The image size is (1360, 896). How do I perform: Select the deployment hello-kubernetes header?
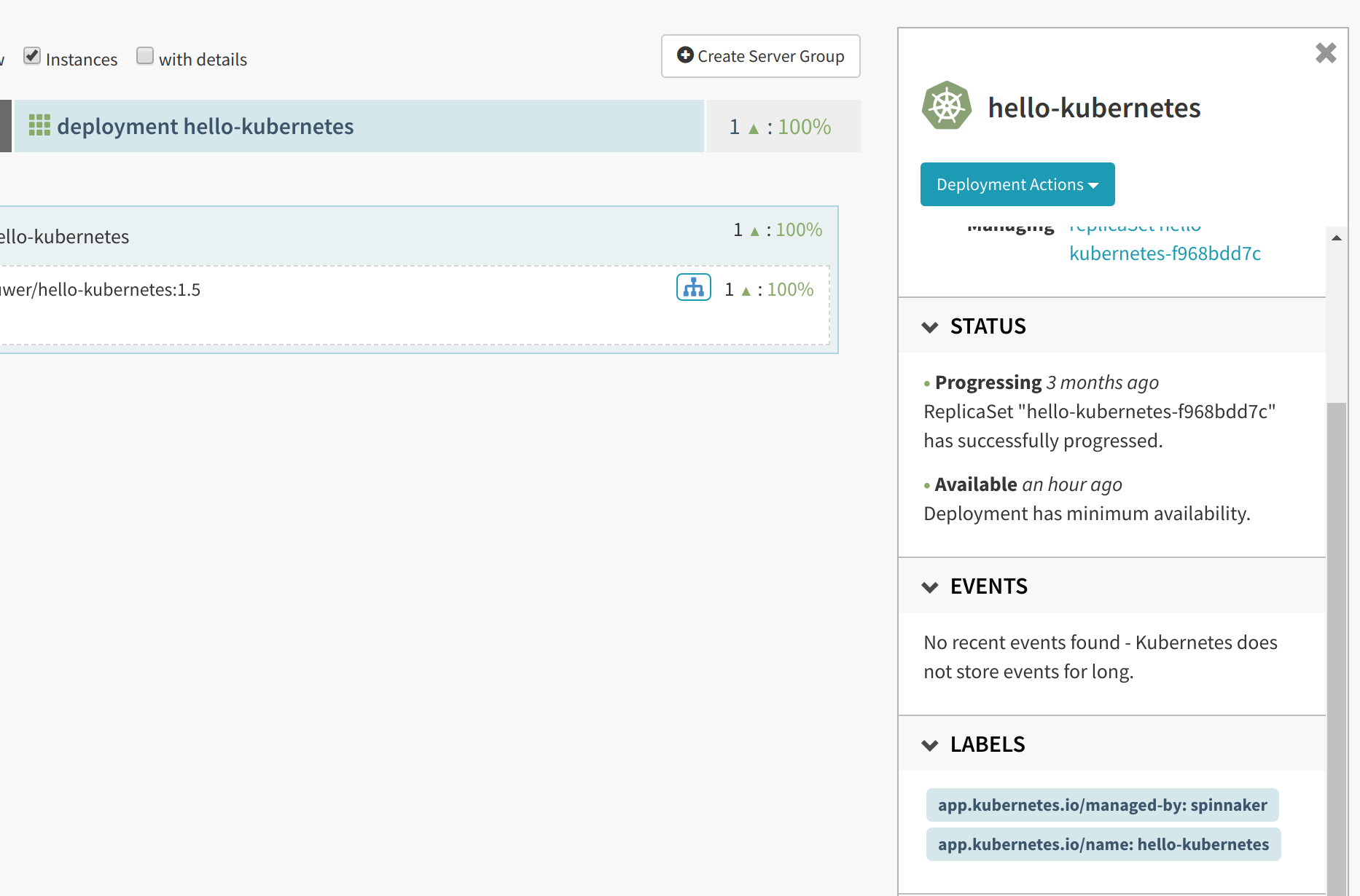(x=359, y=126)
